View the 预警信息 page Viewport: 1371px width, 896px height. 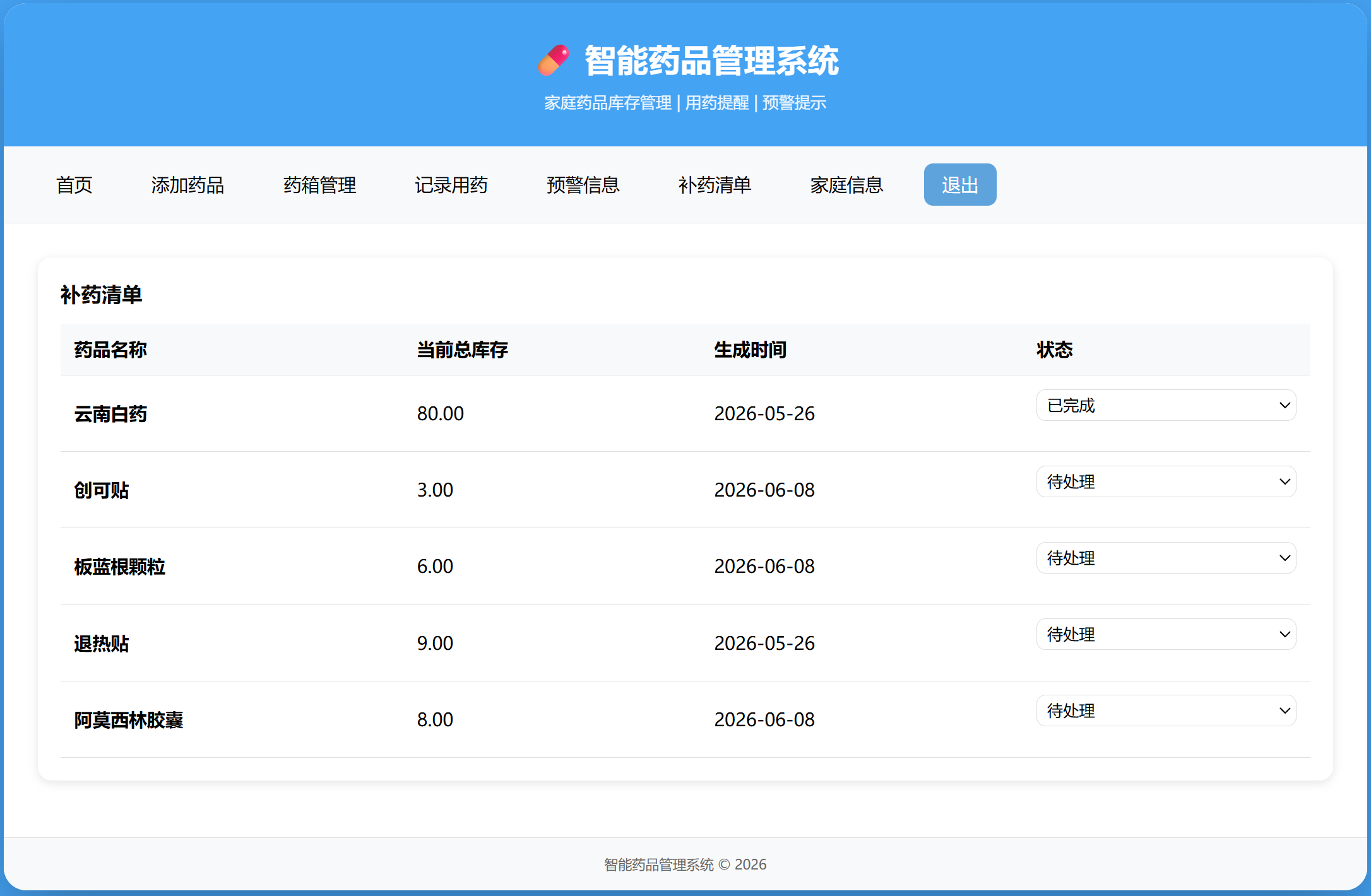coord(583,185)
